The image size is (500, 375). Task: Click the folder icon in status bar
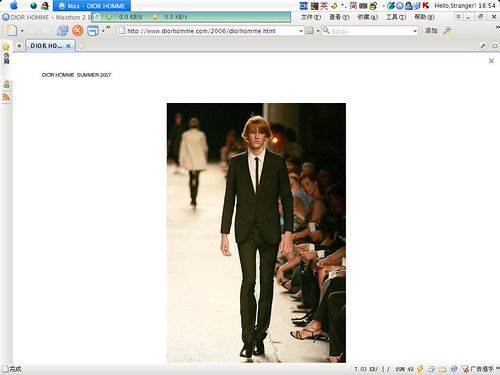point(442,369)
